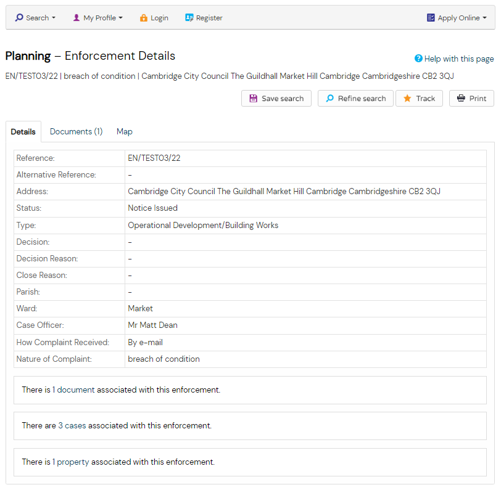Image resolution: width=500 pixels, height=490 pixels.
Task: Click the Save search button
Action: click(x=276, y=98)
